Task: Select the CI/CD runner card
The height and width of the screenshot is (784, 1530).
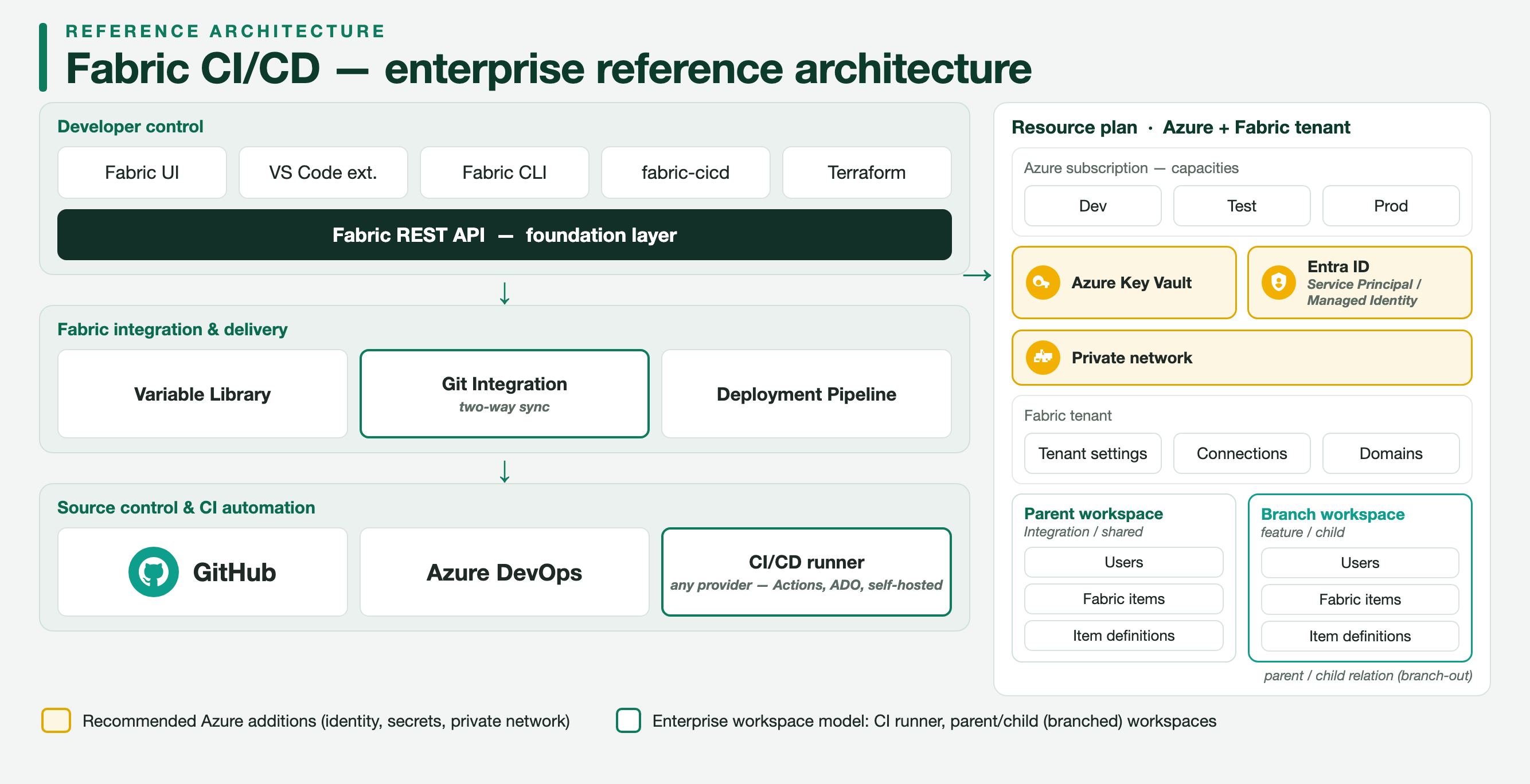Action: pos(806,572)
